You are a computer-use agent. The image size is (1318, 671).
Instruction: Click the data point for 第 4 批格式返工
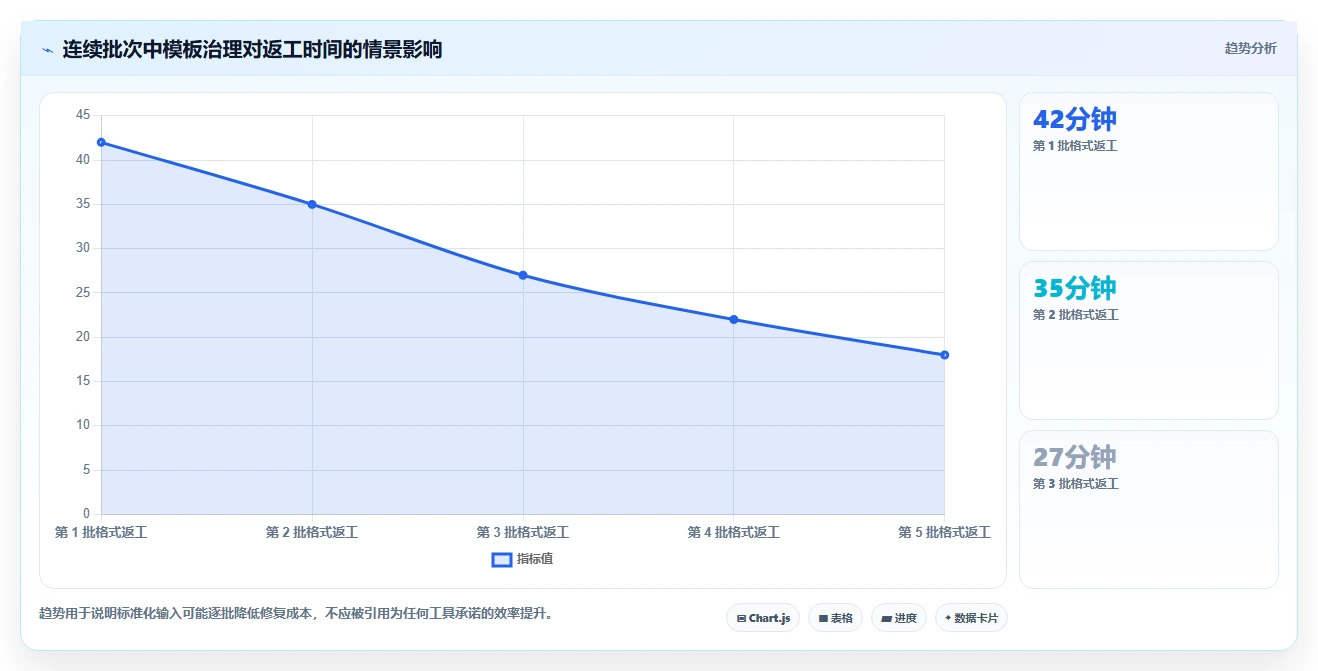734,319
